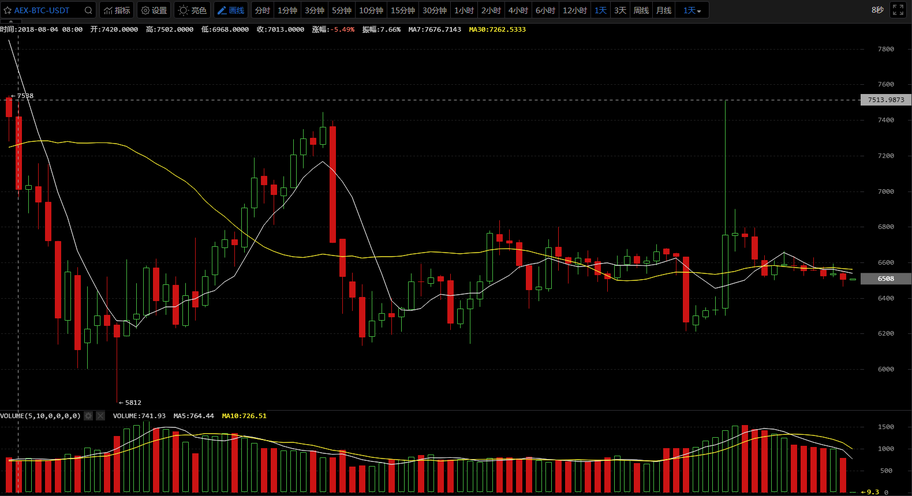912x496 pixels.
Task: Click the VOLUME(5,10,0,0,0,0) indicator label
Action: (x=41, y=416)
